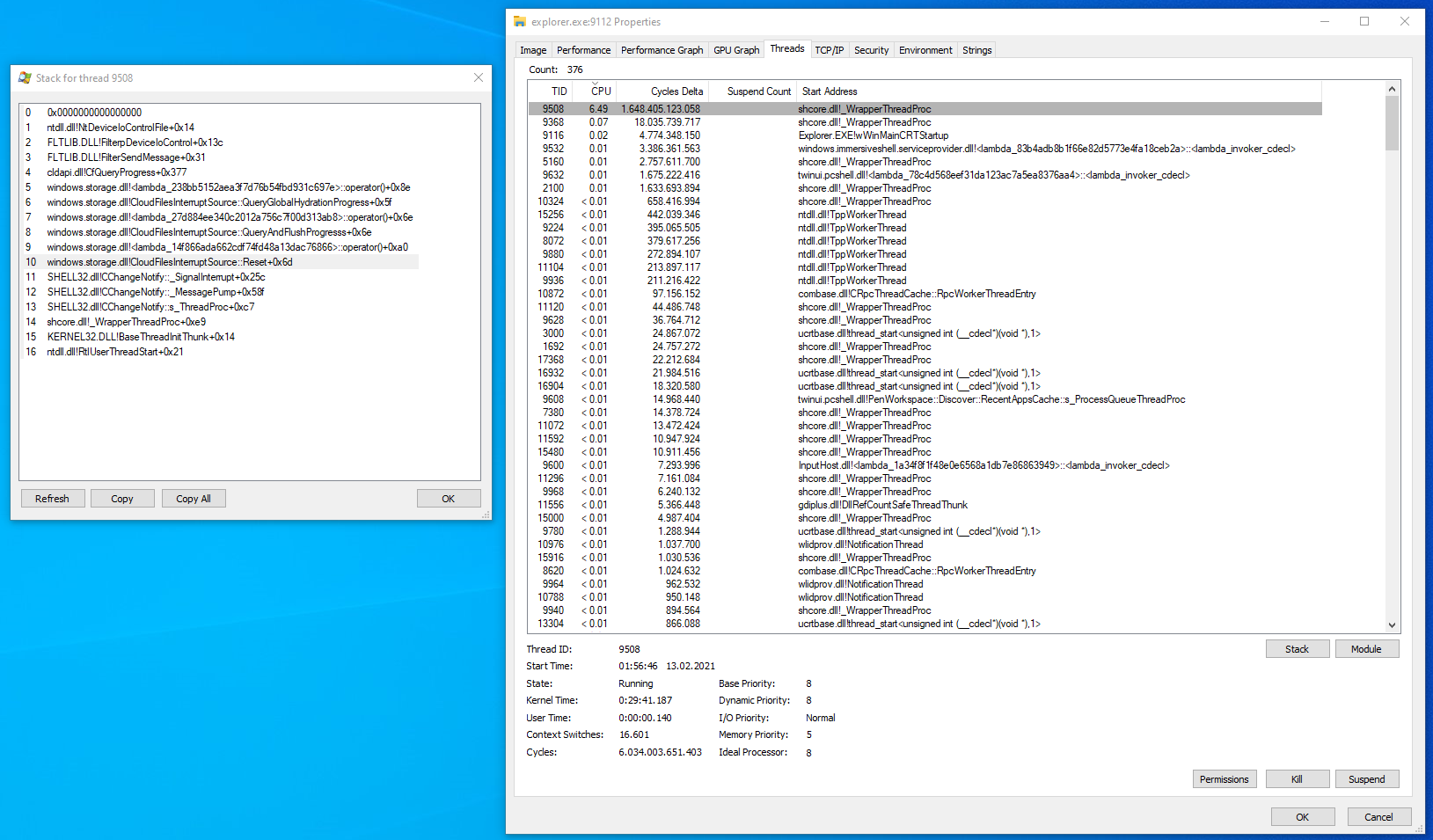Select thread 9608 PenWorkspace RecentAppsCache row
Image resolution: width=1433 pixels, height=840 pixels.
[x=925, y=399]
